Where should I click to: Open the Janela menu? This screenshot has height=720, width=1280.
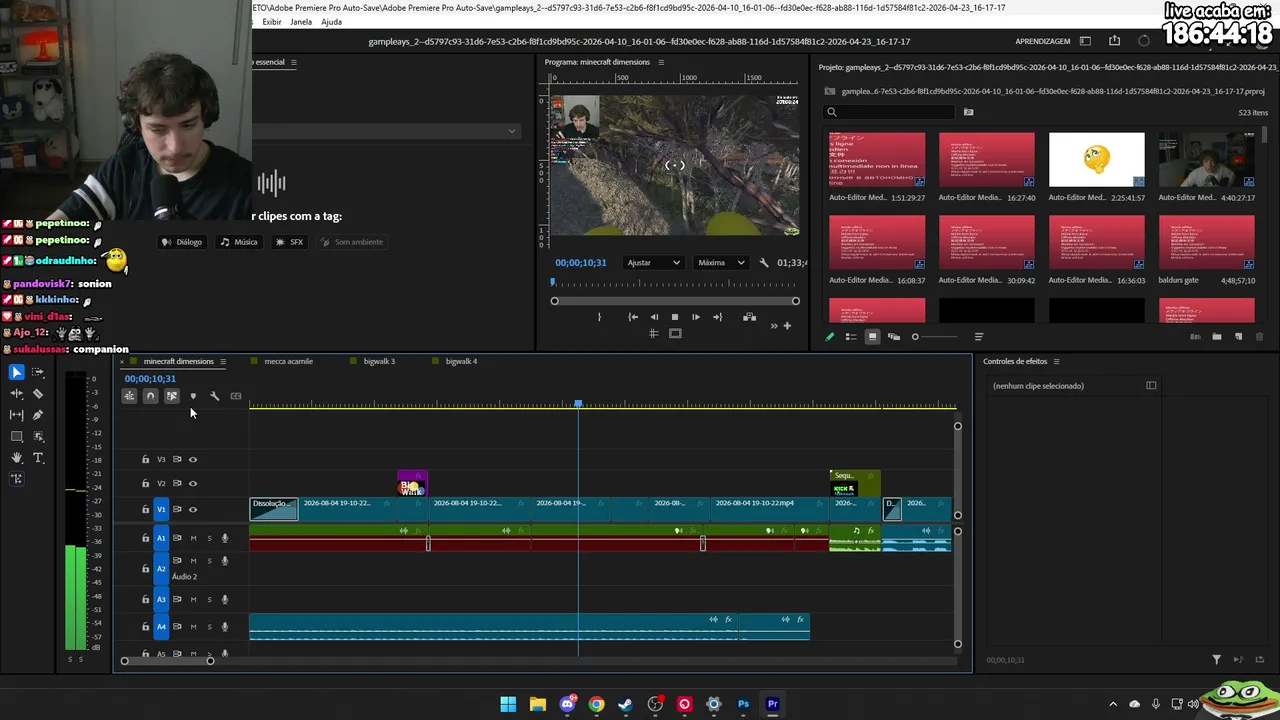pyautogui.click(x=301, y=22)
